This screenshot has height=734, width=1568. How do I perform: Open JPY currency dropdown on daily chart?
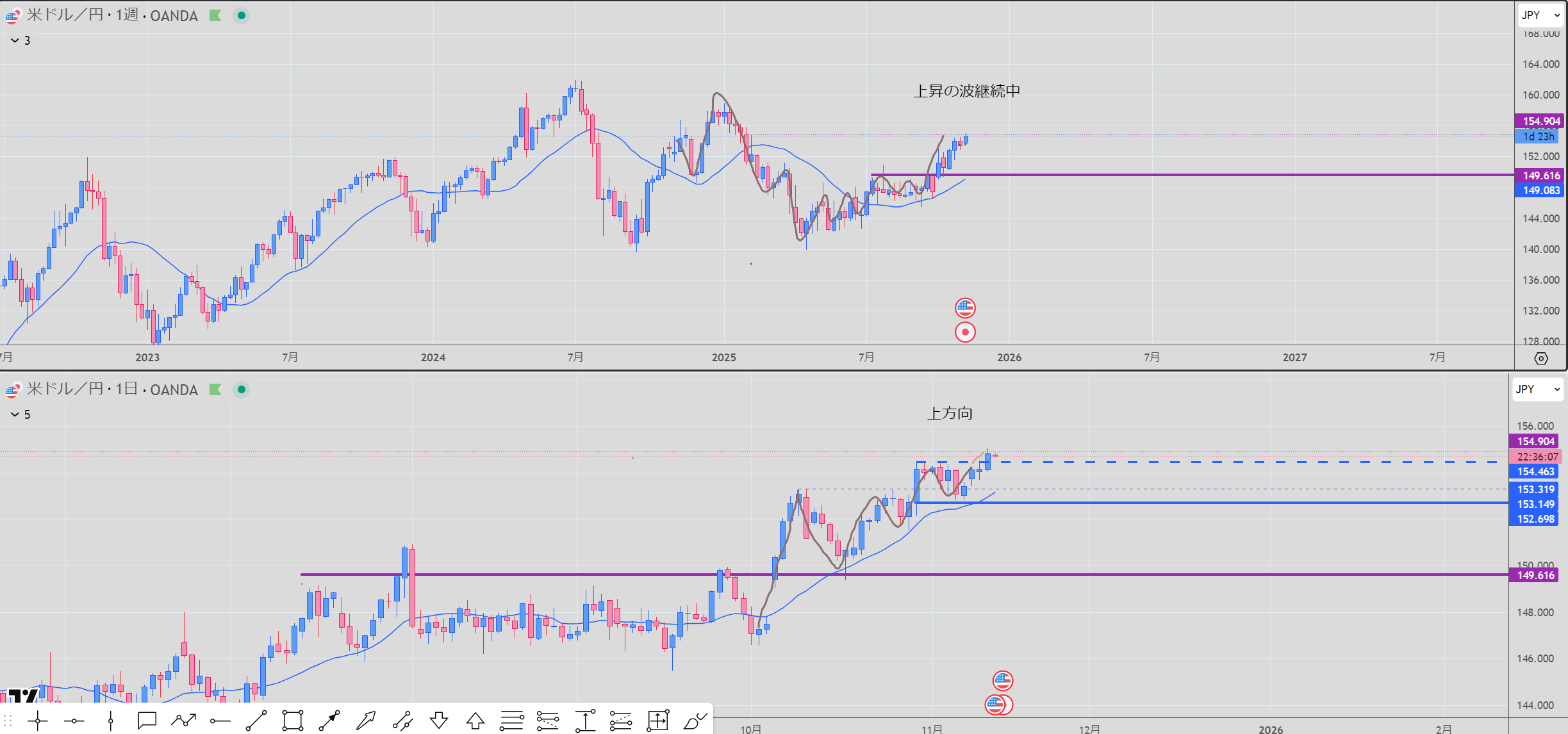(1537, 389)
